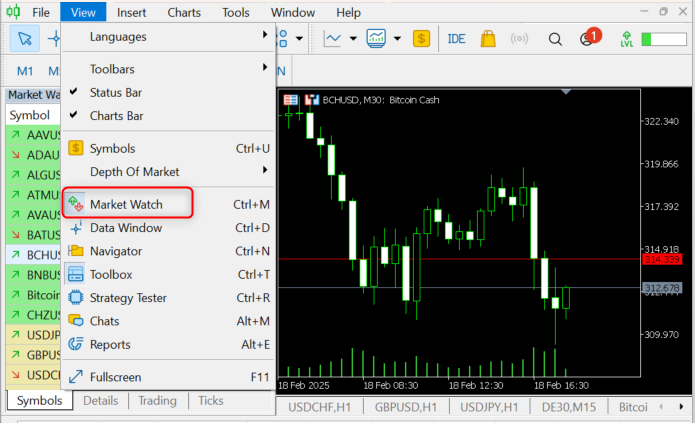The width and height of the screenshot is (695, 423).
Task: Open account profile icon with notification badge
Action: click(590, 37)
